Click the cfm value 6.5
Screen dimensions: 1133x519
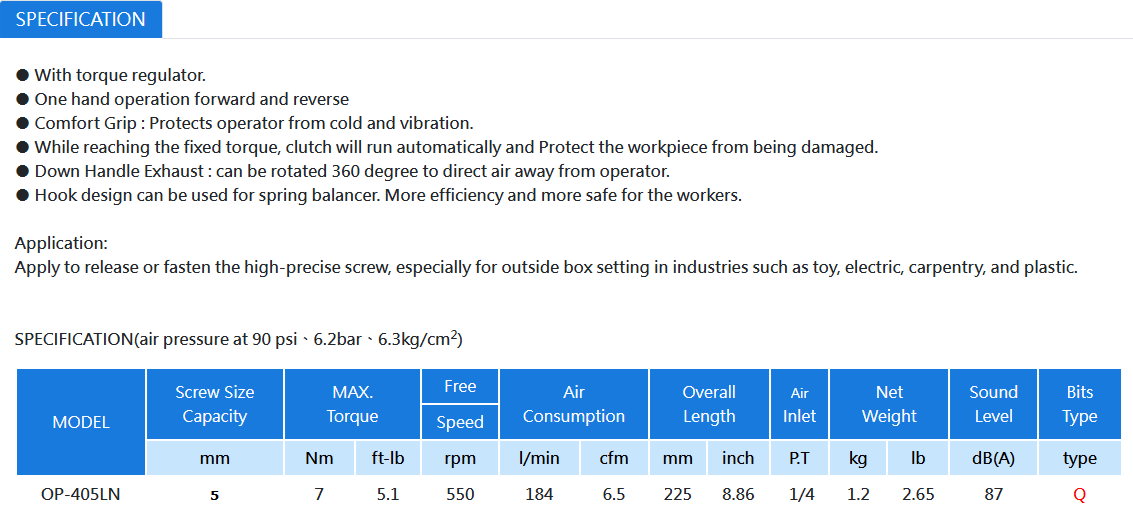pyautogui.click(x=614, y=494)
